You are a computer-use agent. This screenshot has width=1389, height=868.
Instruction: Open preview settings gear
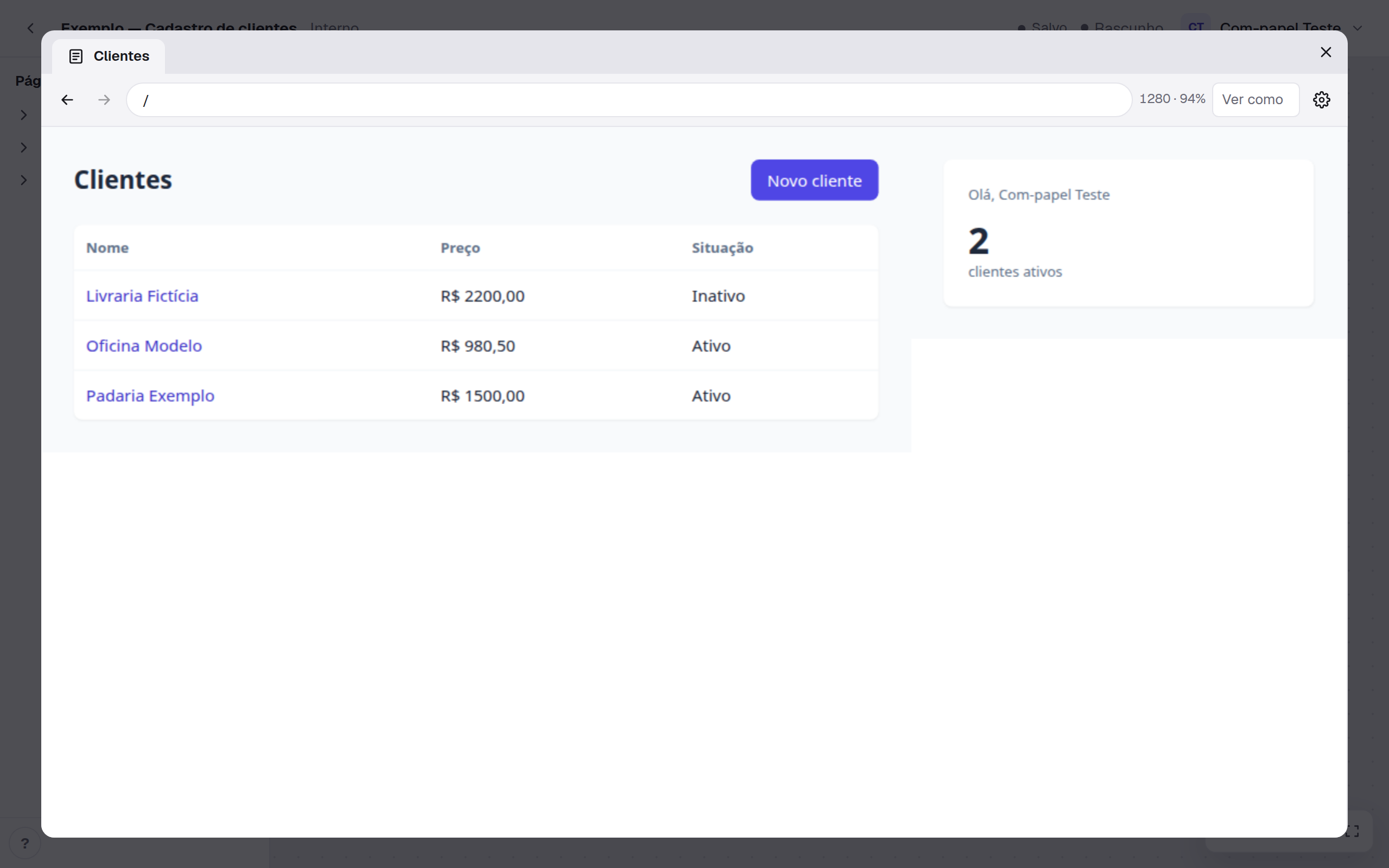[1321, 100]
